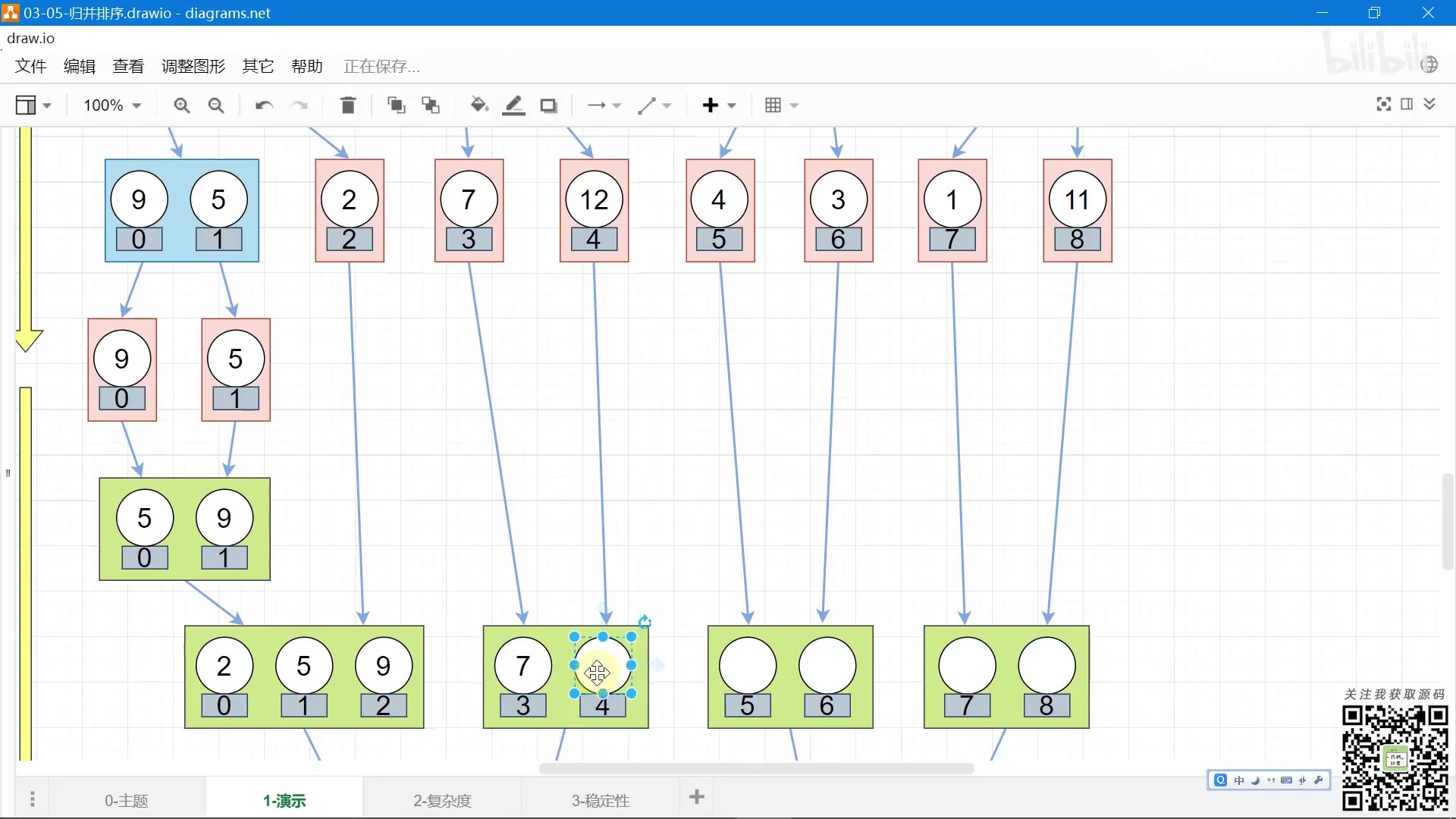Open the 100% zoom level dropdown
1456x819 pixels.
click(x=112, y=105)
